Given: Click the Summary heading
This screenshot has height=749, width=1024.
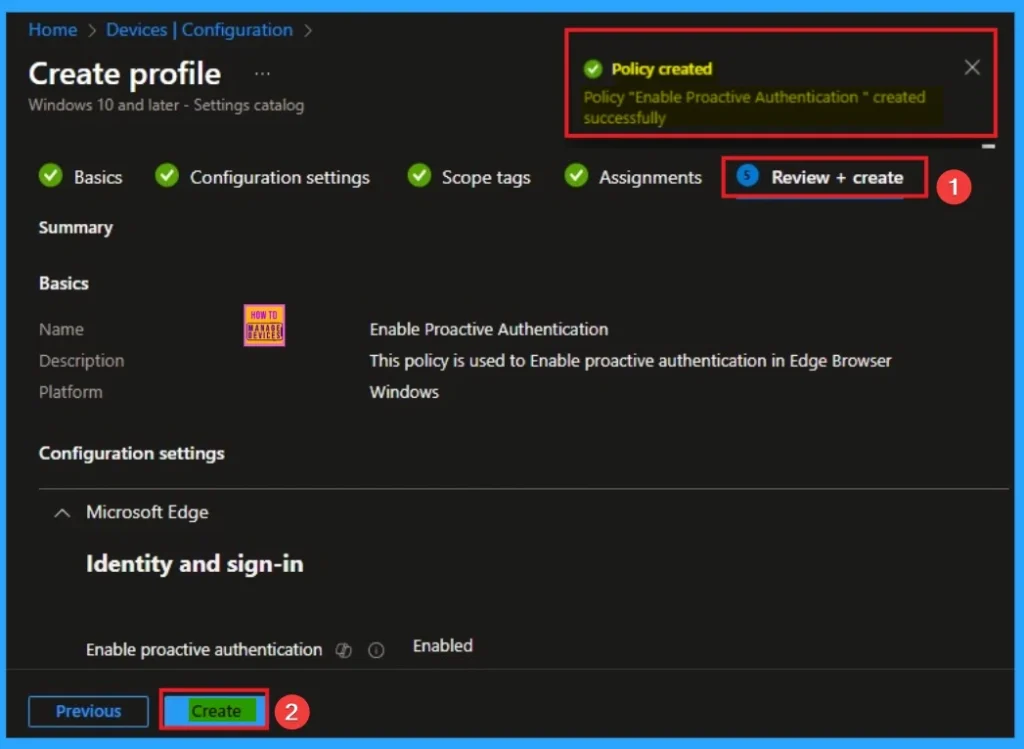Looking at the screenshot, I should click(76, 228).
